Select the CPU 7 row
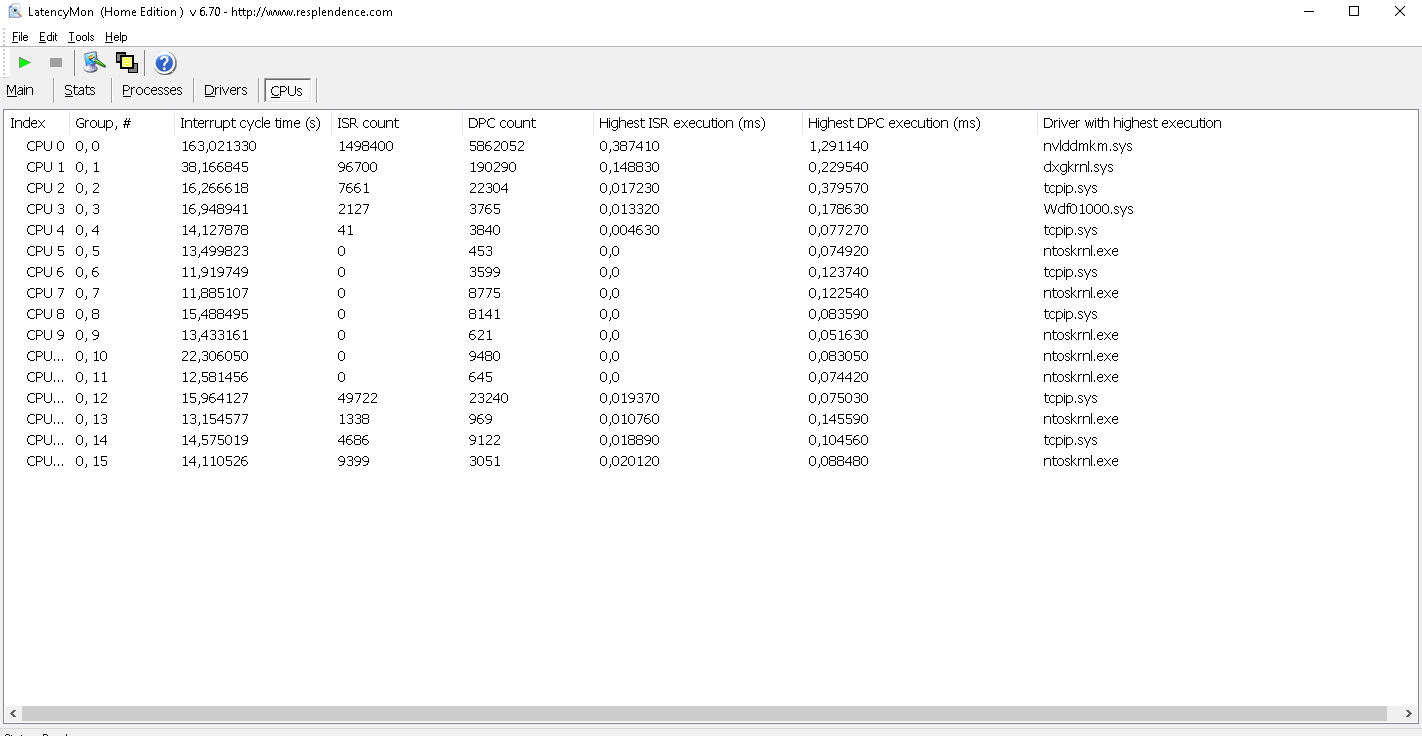This screenshot has height=736, width=1422. pos(710,293)
